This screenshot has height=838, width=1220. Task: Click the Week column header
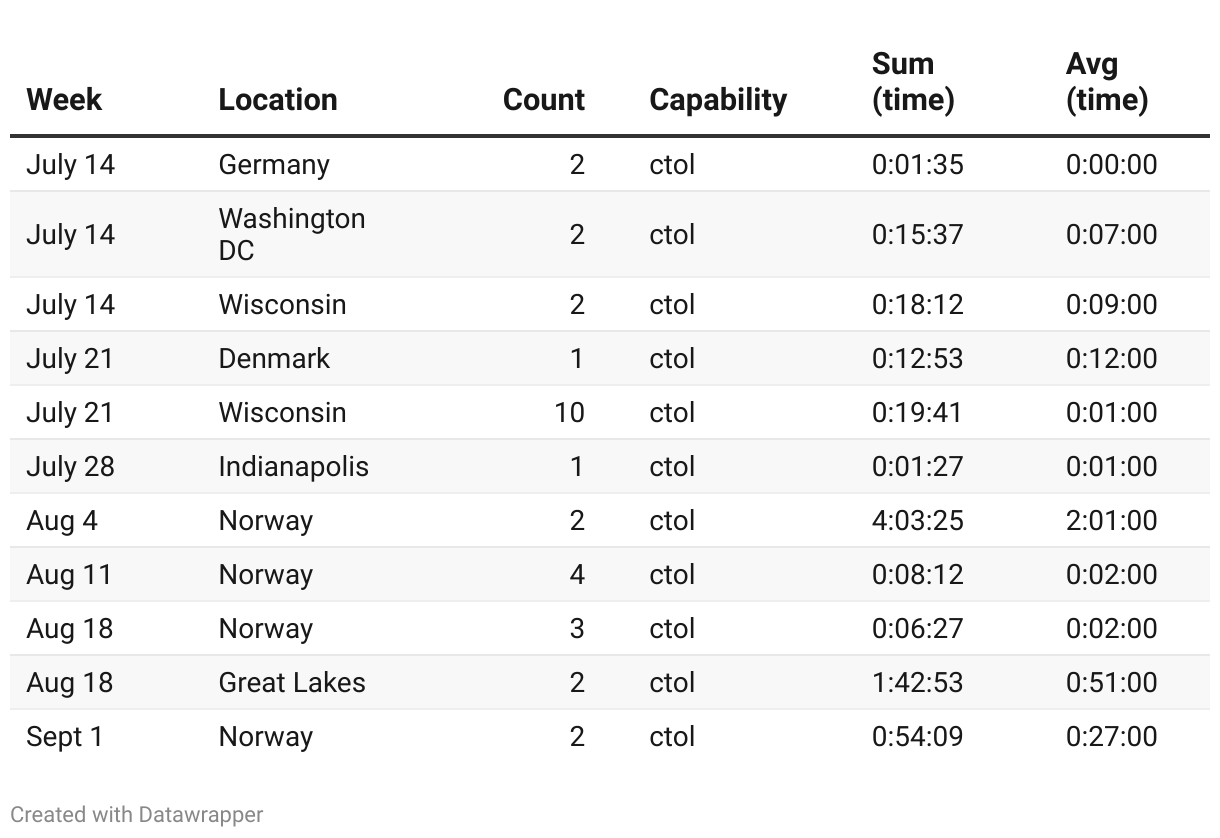coord(64,99)
